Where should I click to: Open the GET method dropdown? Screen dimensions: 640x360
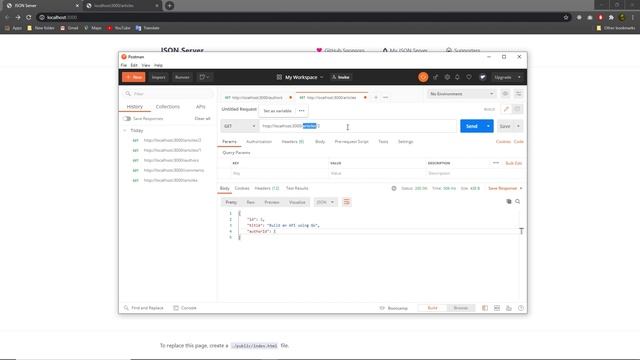pos(239,126)
